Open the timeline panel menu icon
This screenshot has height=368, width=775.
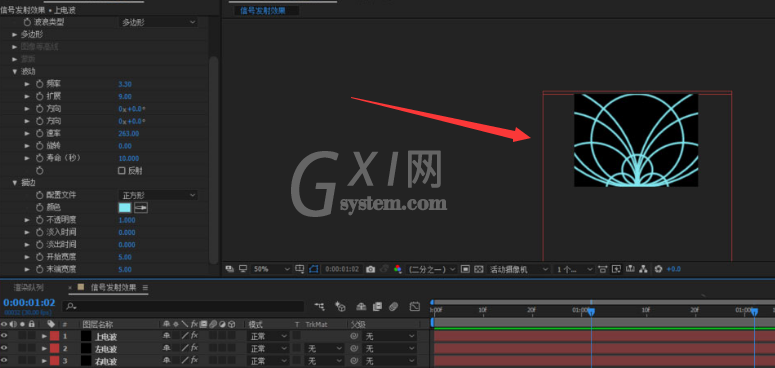(145, 287)
